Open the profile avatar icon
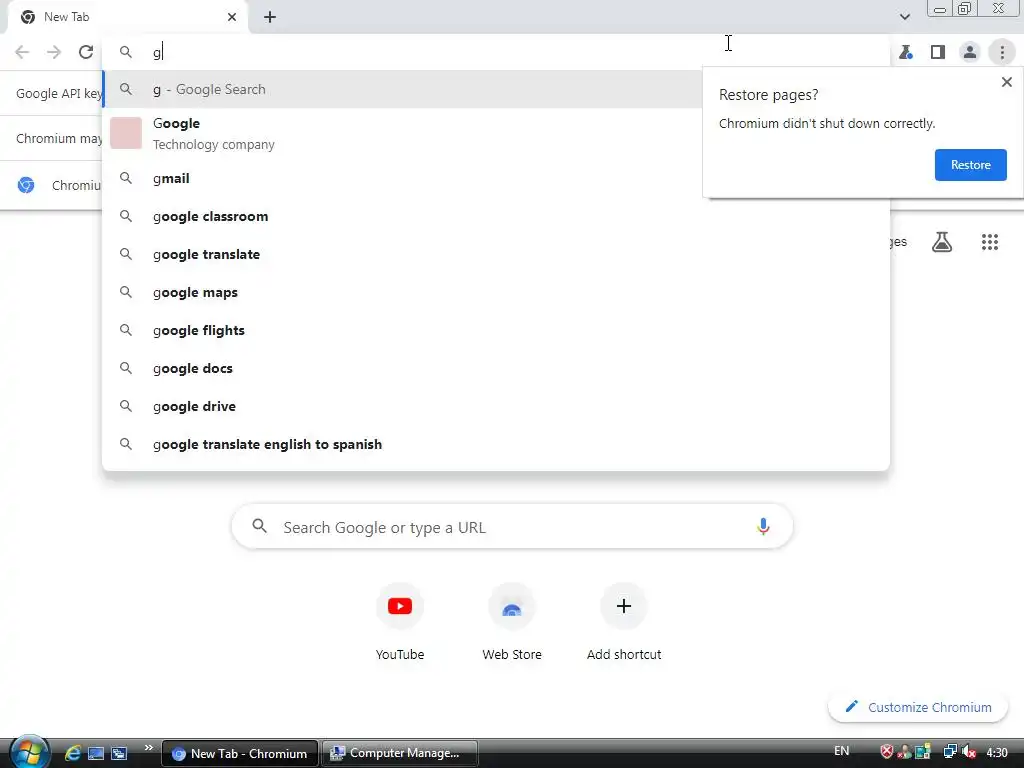1024x768 pixels. 970,52
